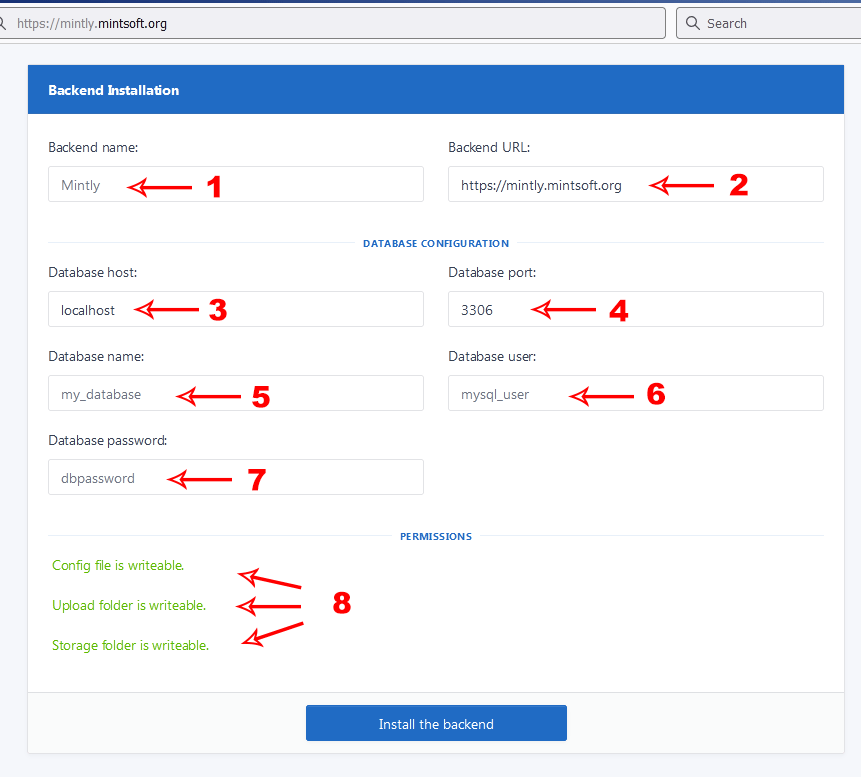
Task: Click the 'Database host:' label
Action: 93,272
